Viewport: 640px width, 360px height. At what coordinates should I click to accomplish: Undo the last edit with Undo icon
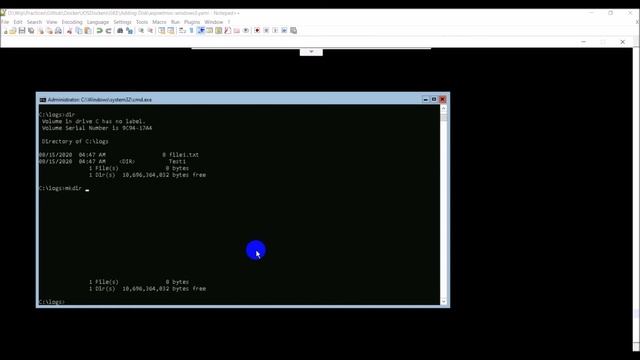(99, 31)
